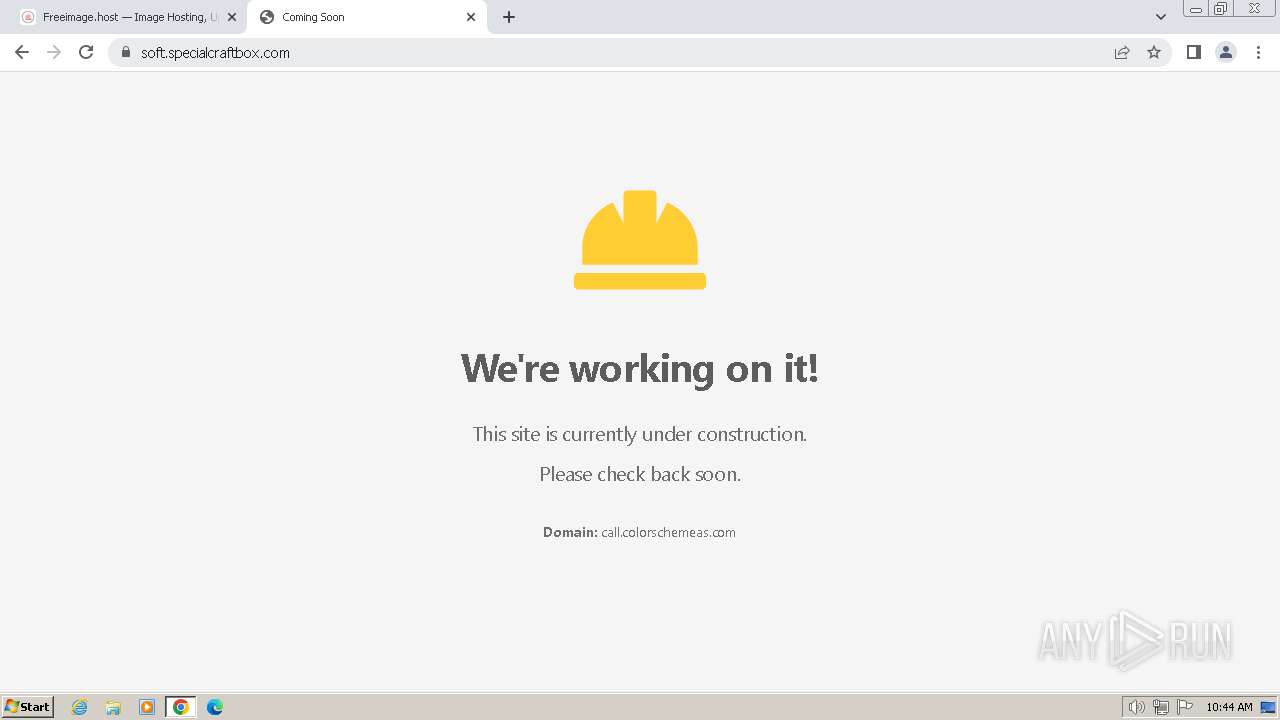The height and width of the screenshot is (720, 1280).
Task: Click the "We're working on it!" heading
Action: pyautogui.click(x=640, y=368)
